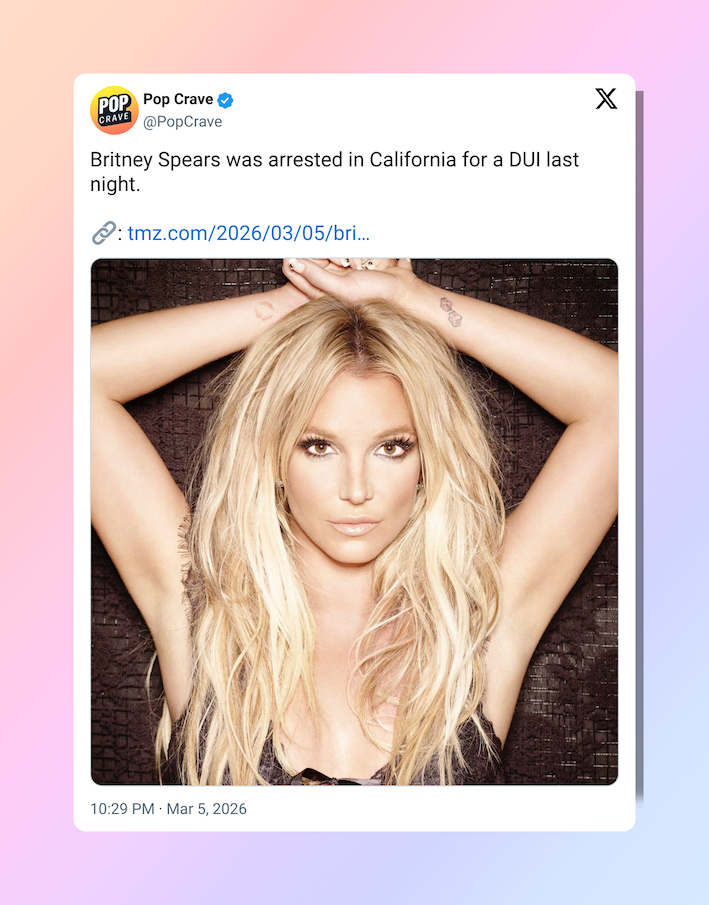
Task: Click the word 'night.' on the second line
Action: pos(115,184)
